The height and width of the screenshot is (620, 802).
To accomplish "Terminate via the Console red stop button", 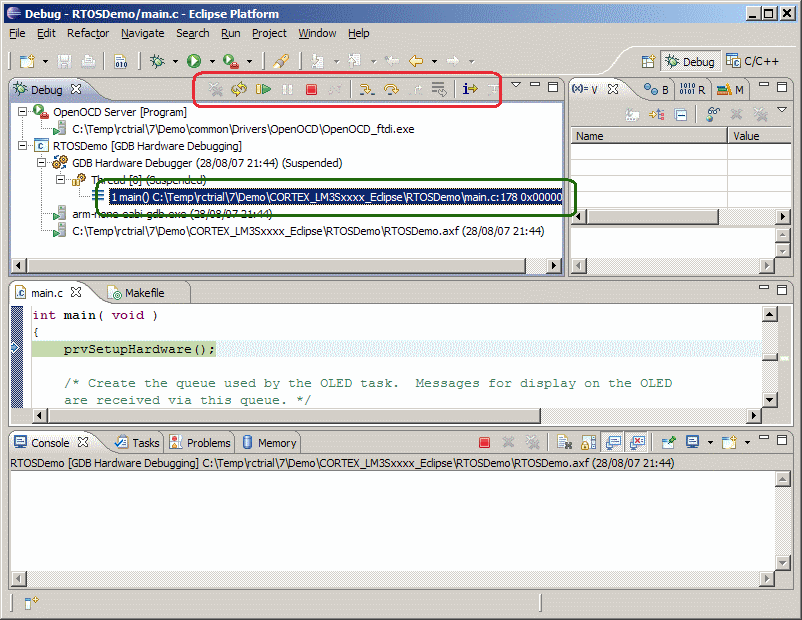I will (484, 442).
